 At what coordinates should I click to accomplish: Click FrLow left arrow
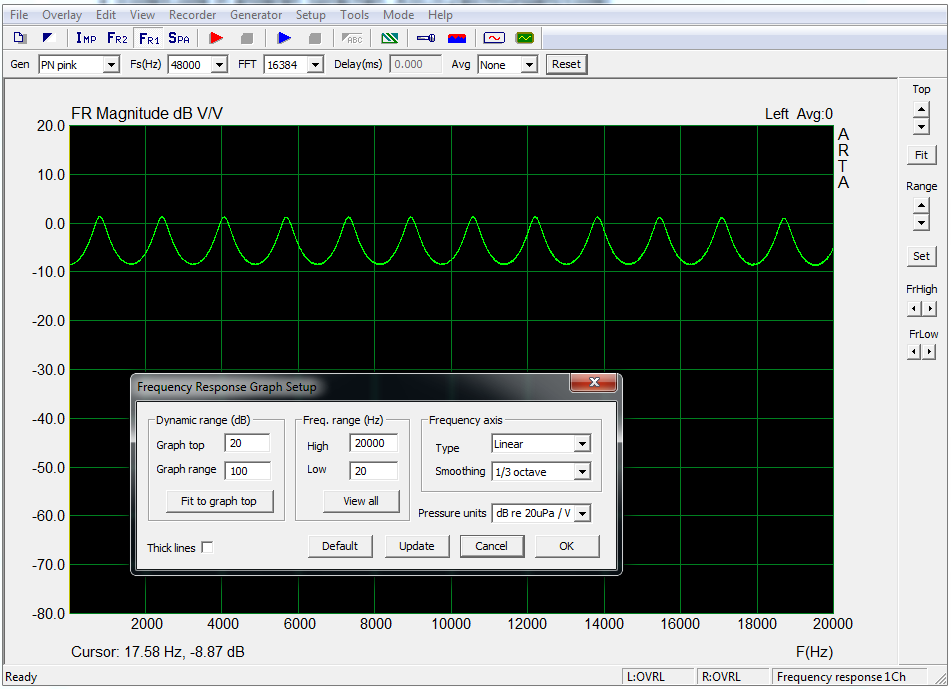pos(914,352)
